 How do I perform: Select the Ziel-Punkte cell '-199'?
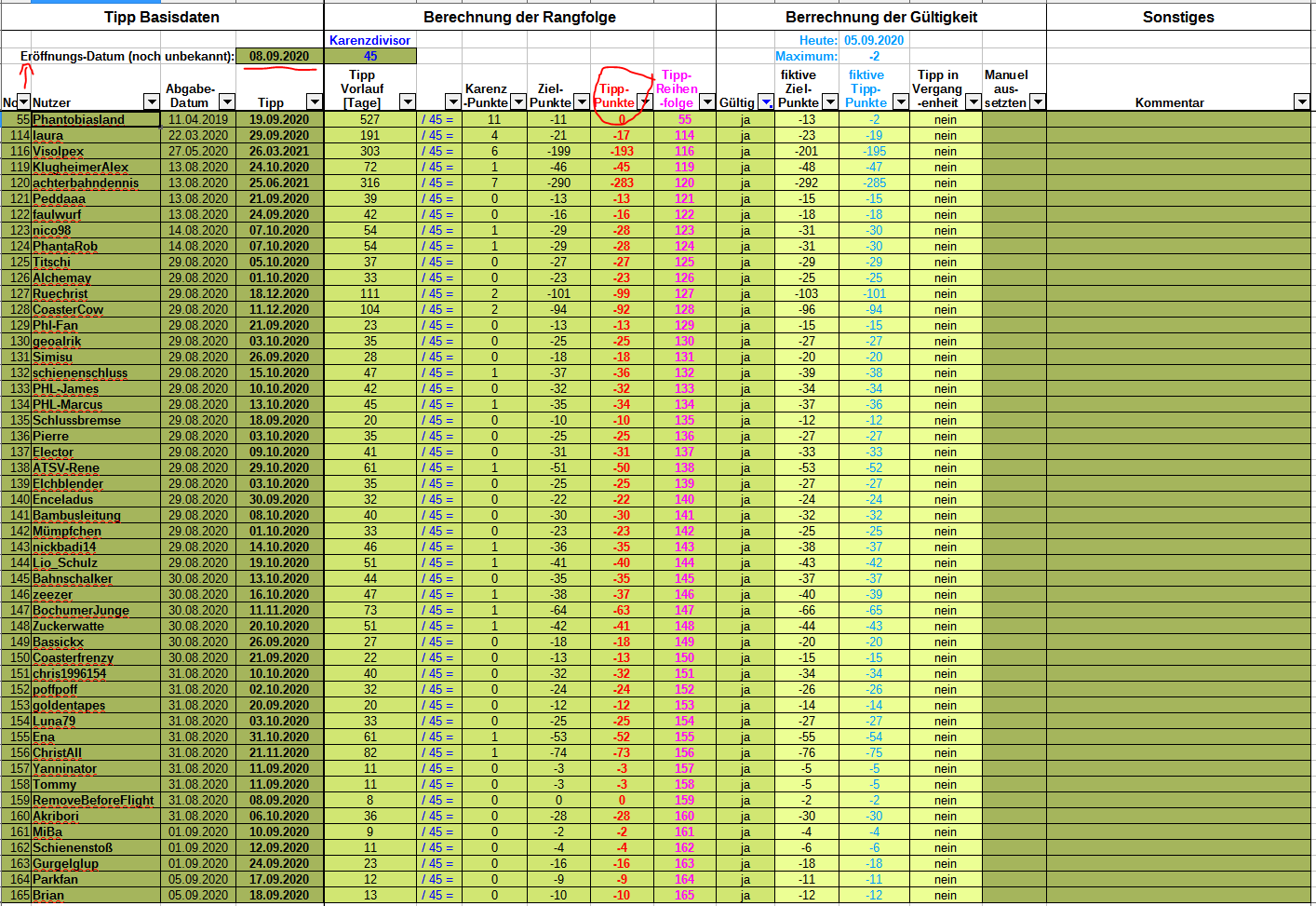coord(558,151)
